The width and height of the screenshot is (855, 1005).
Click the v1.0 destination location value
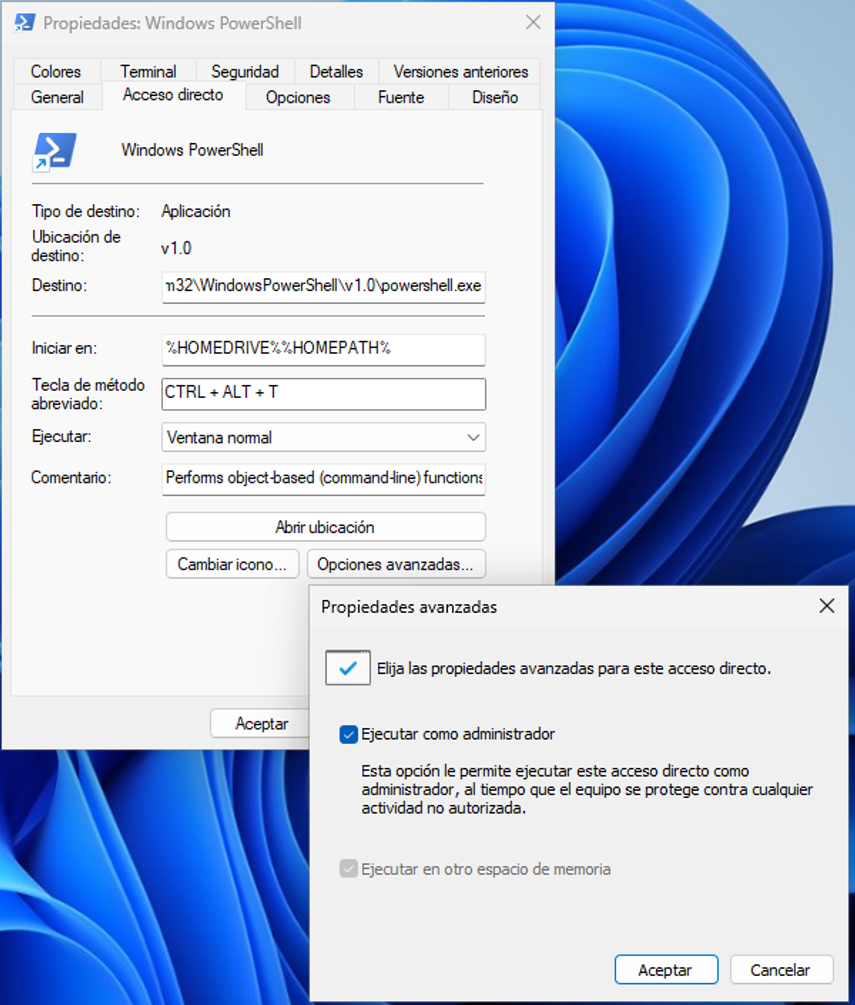[x=176, y=248]
